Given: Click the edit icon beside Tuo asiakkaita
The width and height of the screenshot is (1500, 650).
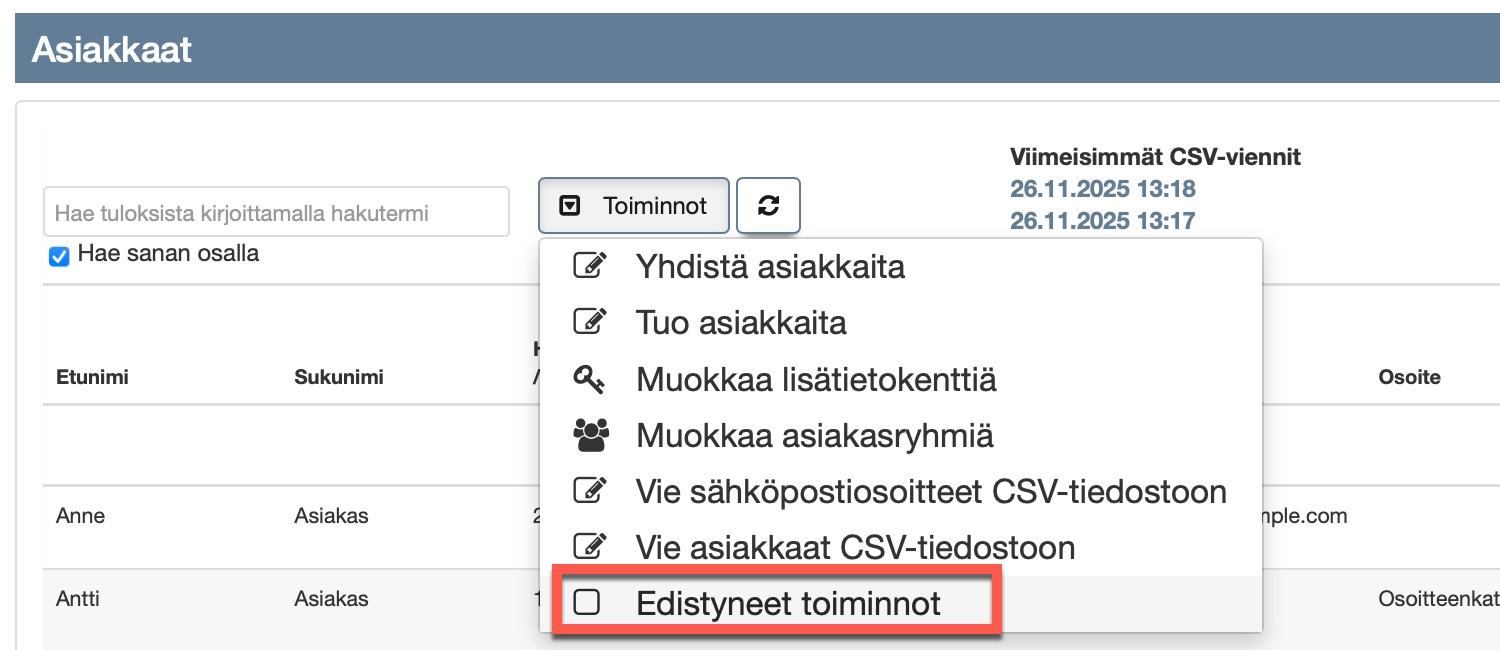Looking at the screenshot, I should 589,322.
